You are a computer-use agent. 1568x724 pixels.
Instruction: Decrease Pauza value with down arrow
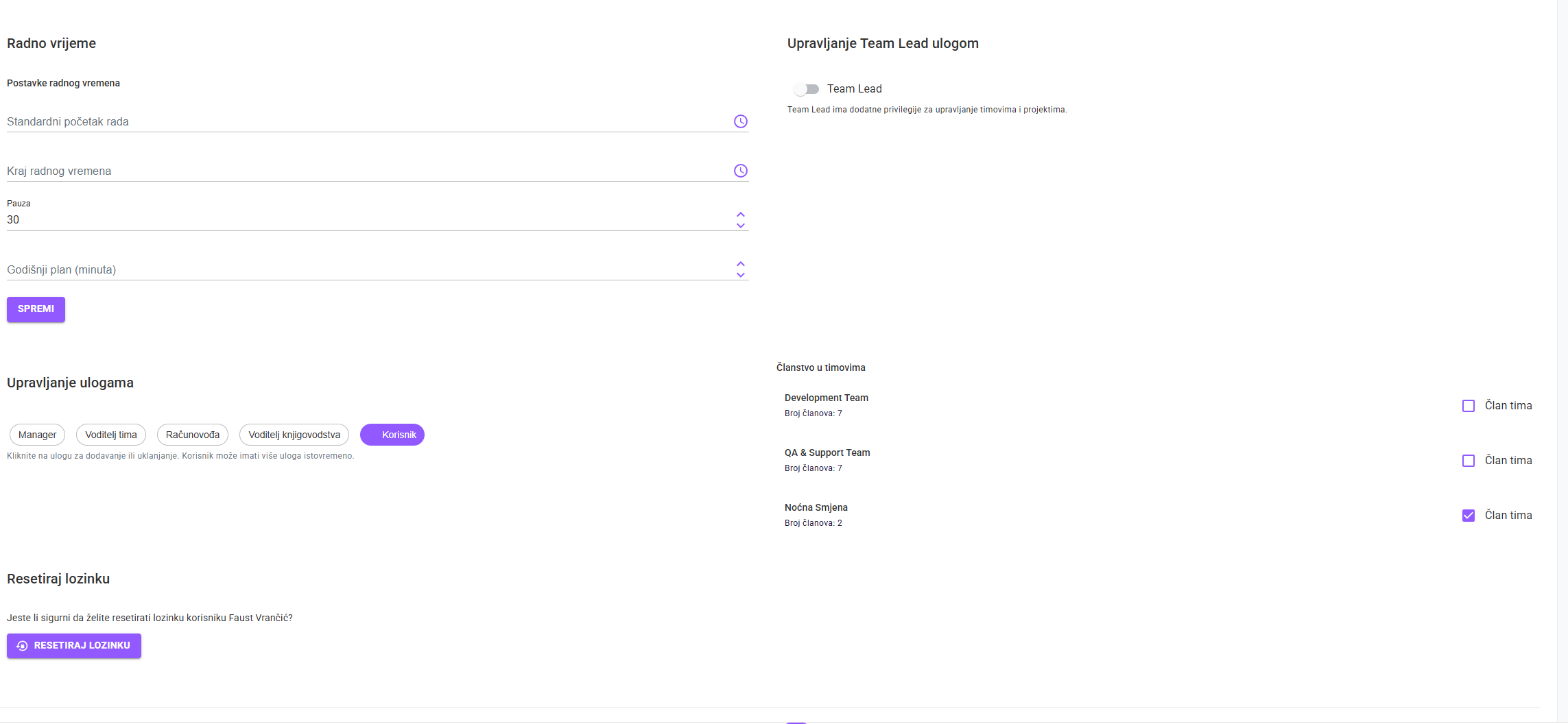click(x=740, y=226)
